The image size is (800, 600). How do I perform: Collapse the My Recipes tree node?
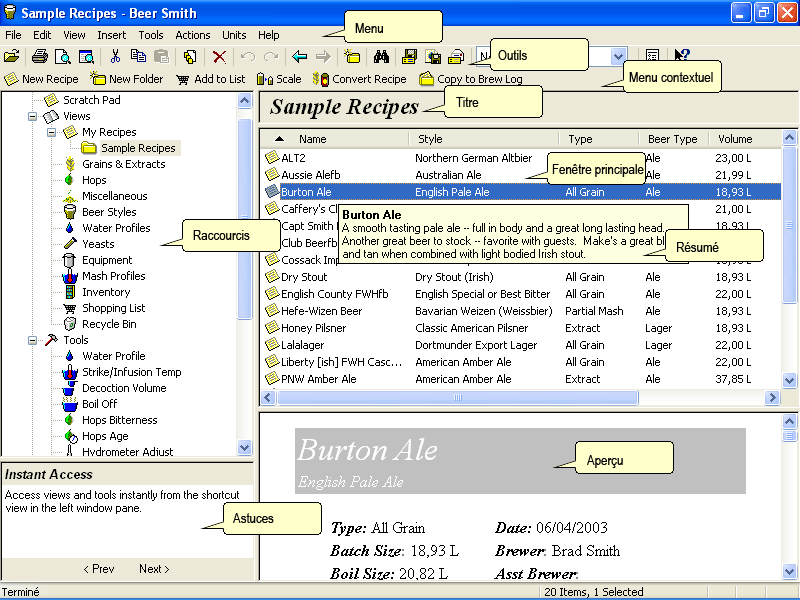52,132
